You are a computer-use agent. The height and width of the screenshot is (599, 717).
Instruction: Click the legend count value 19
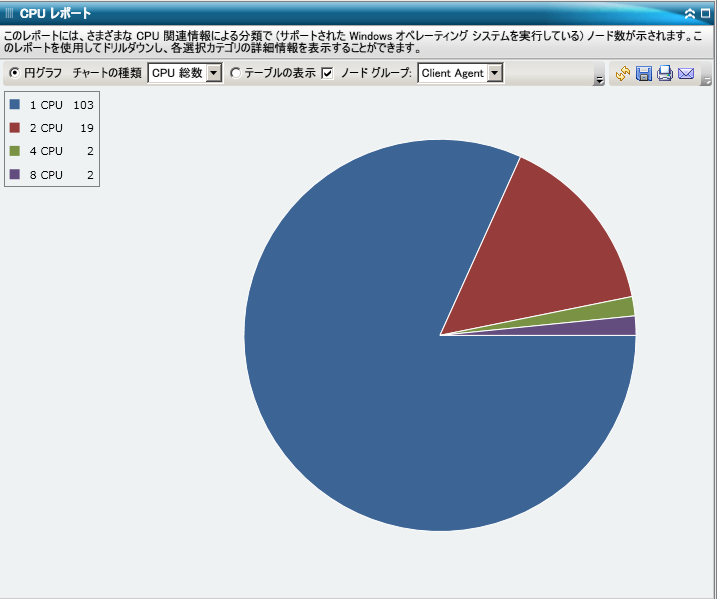coord(87,128)
